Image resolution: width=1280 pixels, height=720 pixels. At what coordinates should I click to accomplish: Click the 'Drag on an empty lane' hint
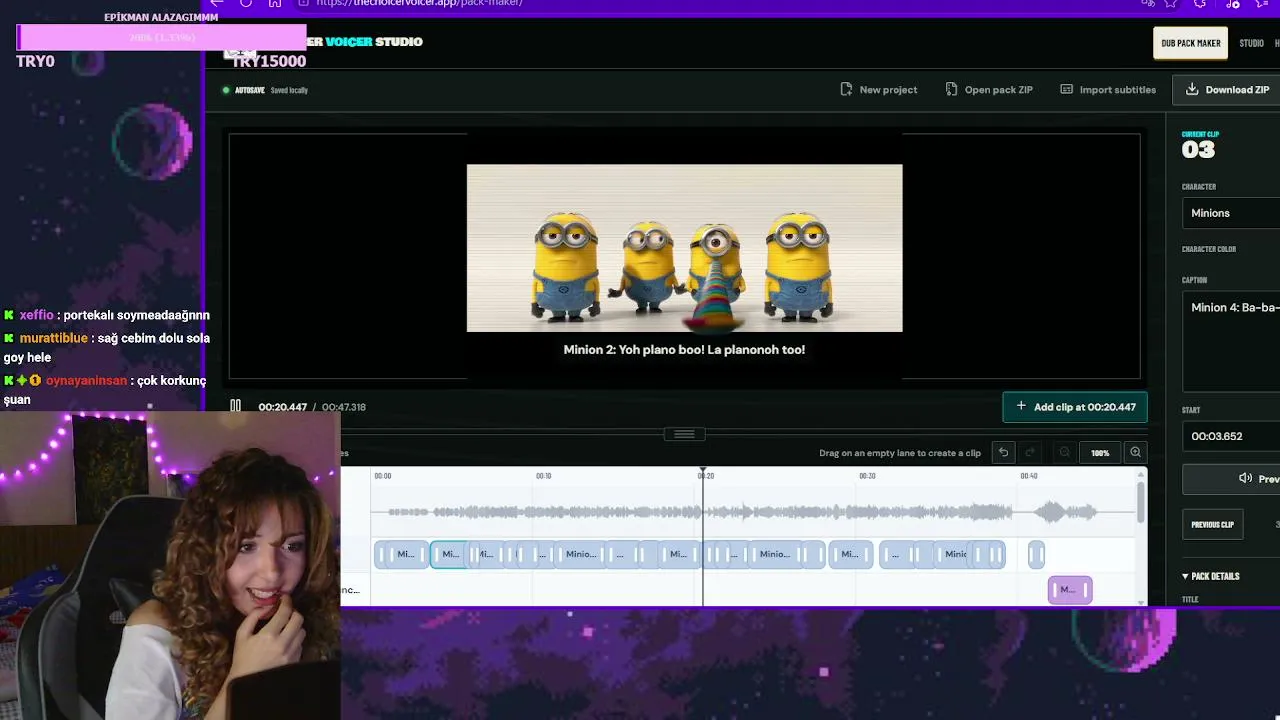pos(900,453)
